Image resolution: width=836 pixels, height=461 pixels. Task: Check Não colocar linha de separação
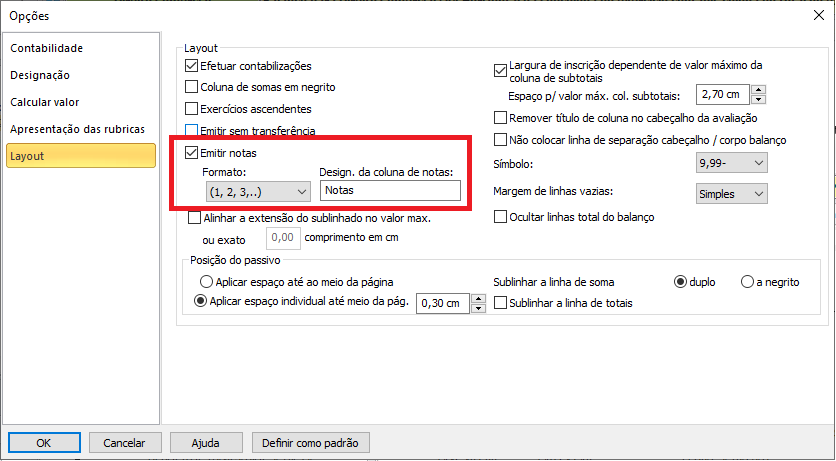pyautogui.click(x=500, y=140)
